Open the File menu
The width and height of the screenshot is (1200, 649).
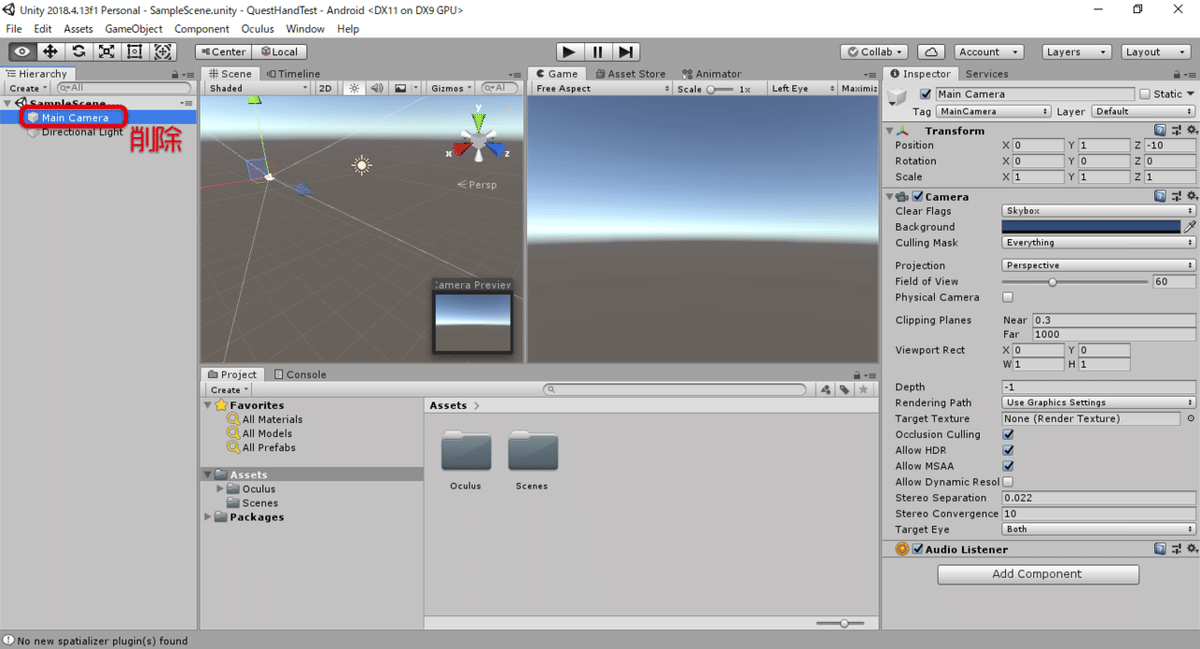tap(14, 29)
